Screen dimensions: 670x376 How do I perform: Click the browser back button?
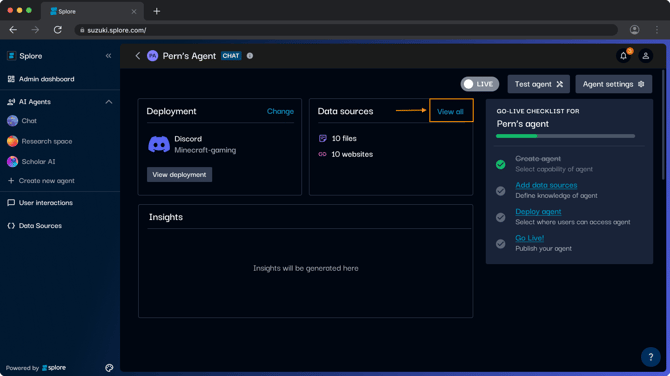click(13, 30)
